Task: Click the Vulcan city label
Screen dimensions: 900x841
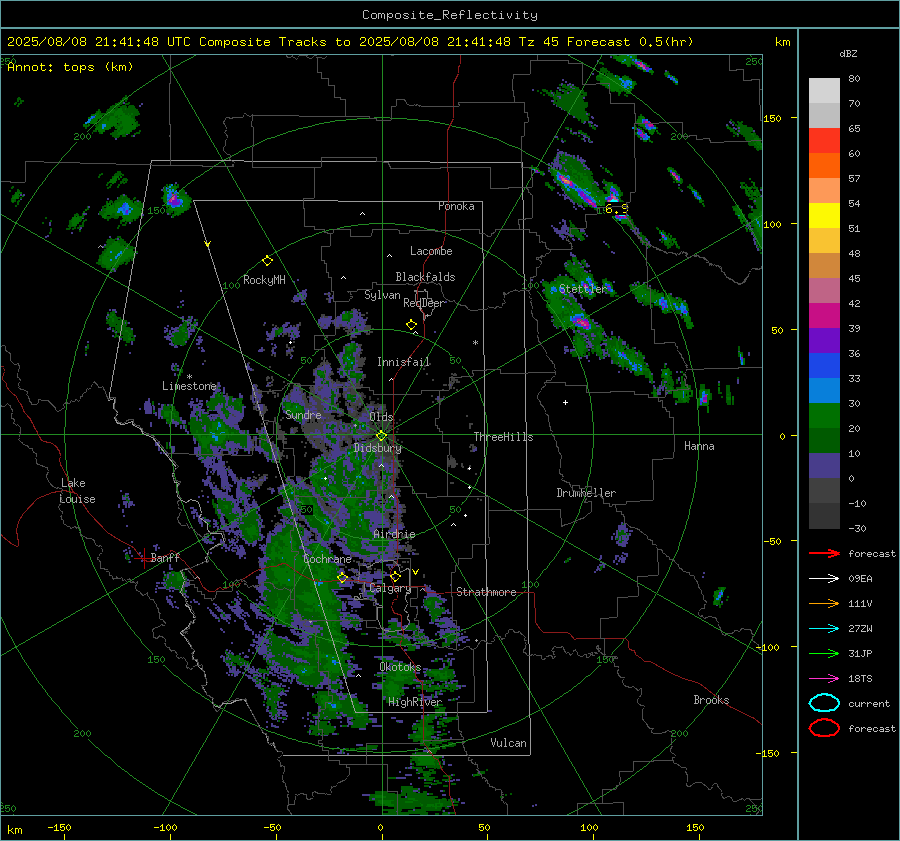Action: point(508,743)
